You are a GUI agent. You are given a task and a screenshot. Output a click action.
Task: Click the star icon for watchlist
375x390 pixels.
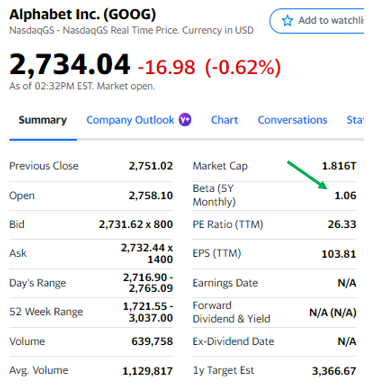coord(287,21)
